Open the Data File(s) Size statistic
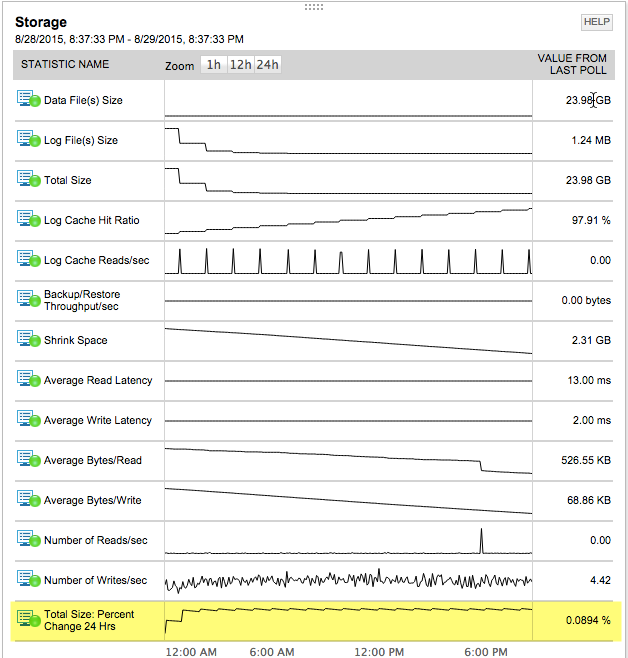Image resolution: width=628 pixels, height=658 pixels. coord(83,100)
